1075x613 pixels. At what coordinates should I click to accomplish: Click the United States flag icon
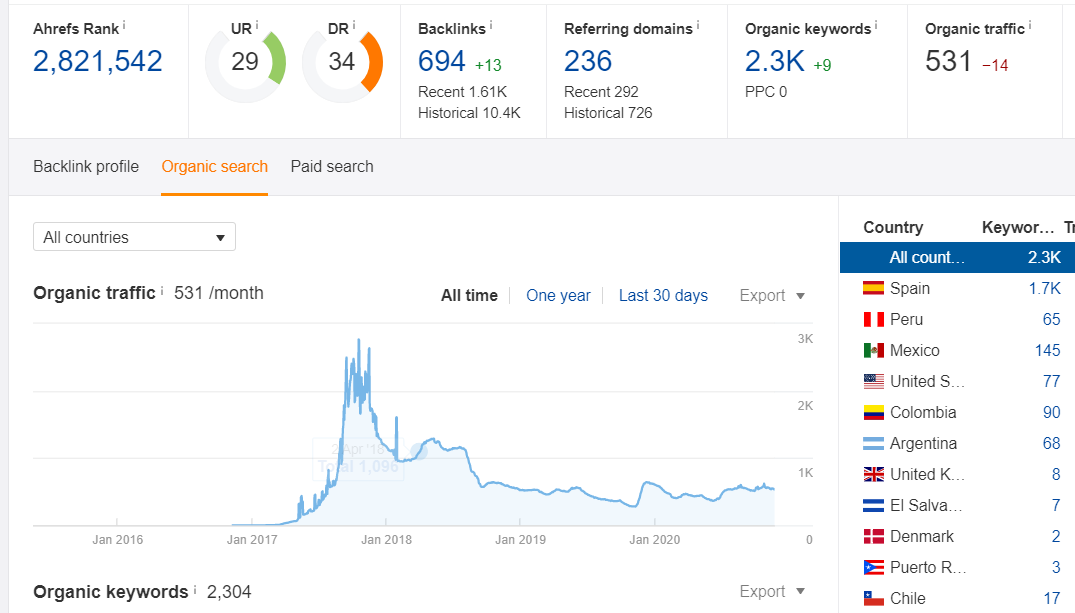click(873, 381)
